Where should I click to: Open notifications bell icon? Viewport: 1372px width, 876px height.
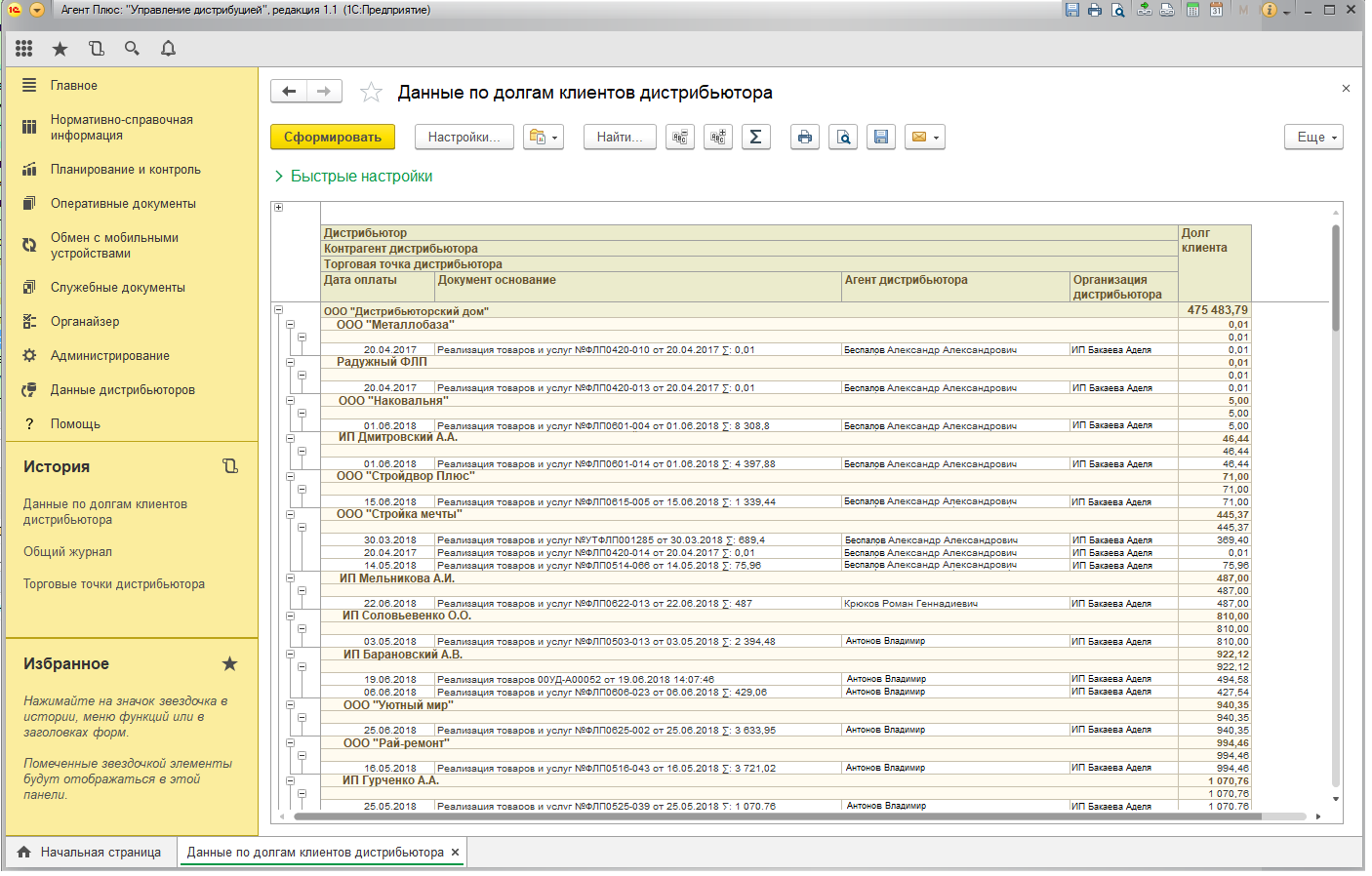tap(168, 48)
